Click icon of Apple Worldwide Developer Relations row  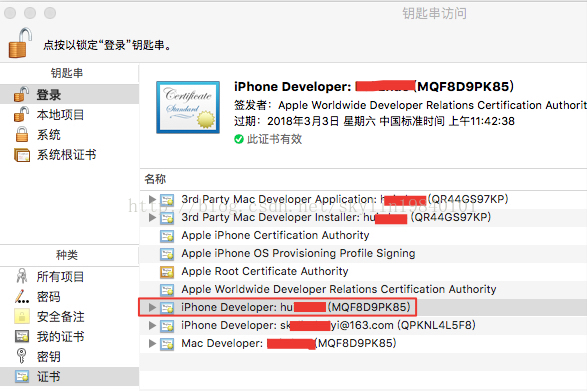(167, 290)
